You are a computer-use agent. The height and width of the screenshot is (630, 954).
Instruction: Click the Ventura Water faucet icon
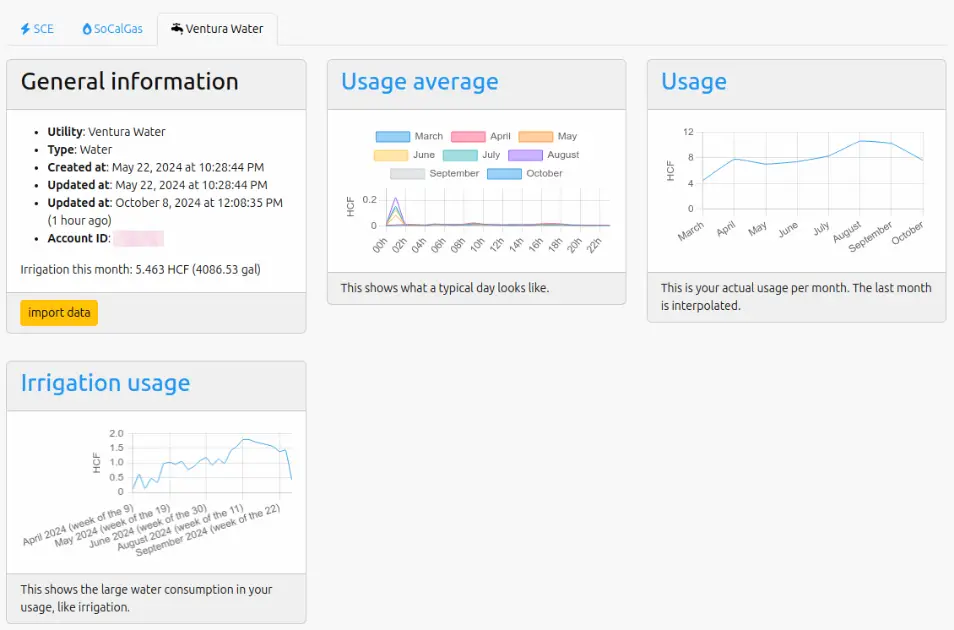(x=177, y=29)
